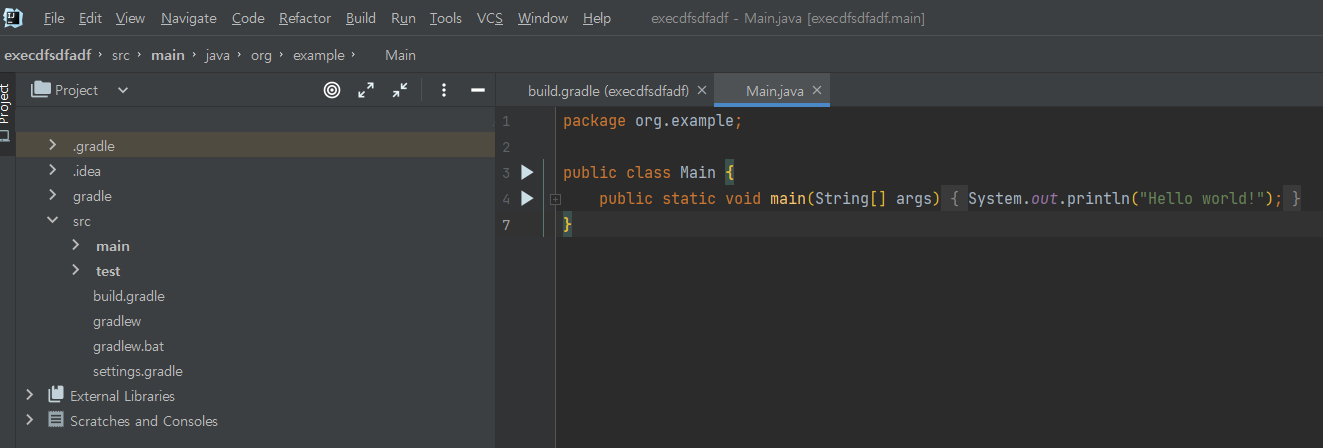Click the IntelliJ IDEA application logo icon
The image size is (1323, 448).
coord(14,17)
